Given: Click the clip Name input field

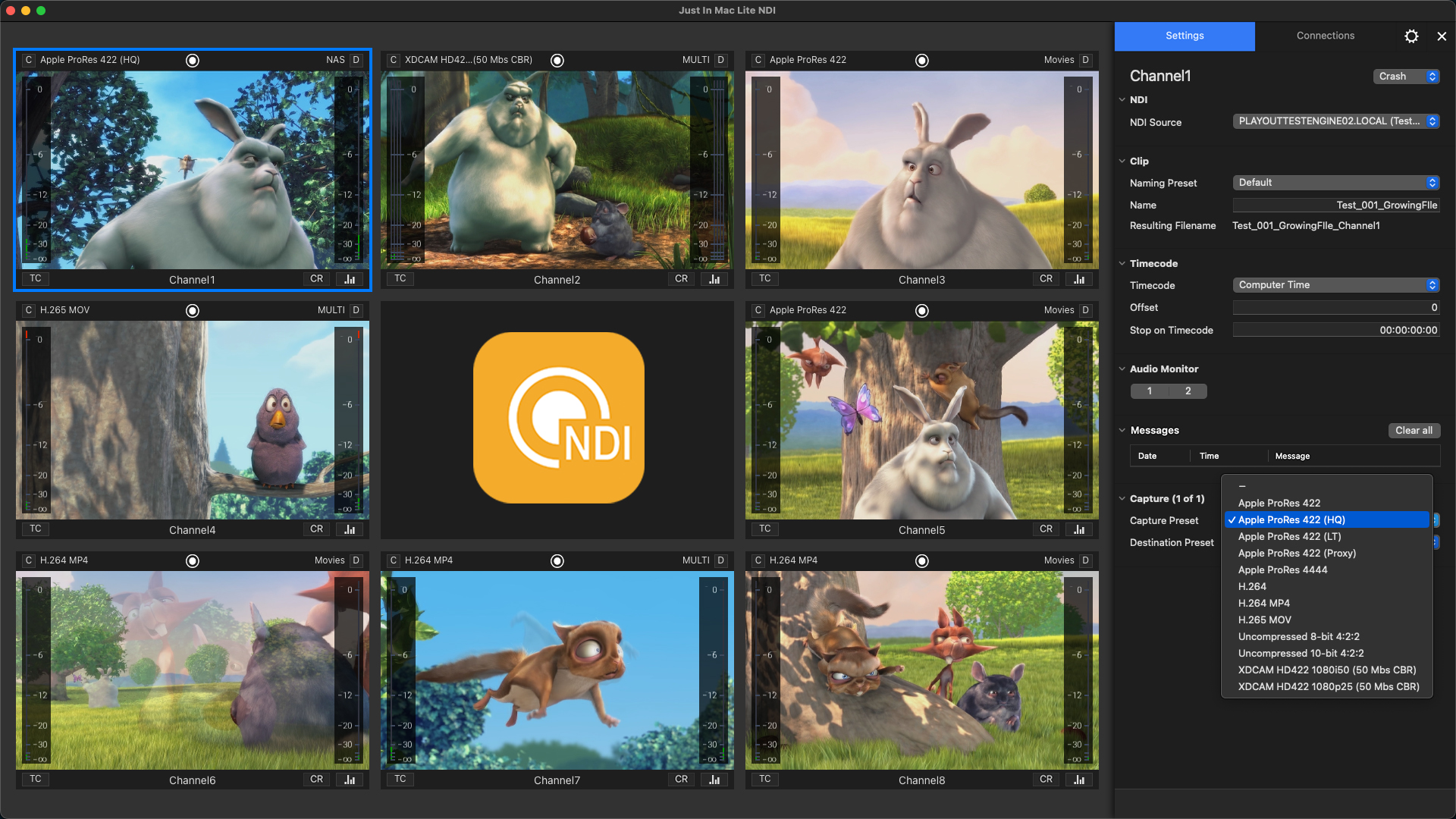Looking at the screenshot, I should coord(1336,206).
